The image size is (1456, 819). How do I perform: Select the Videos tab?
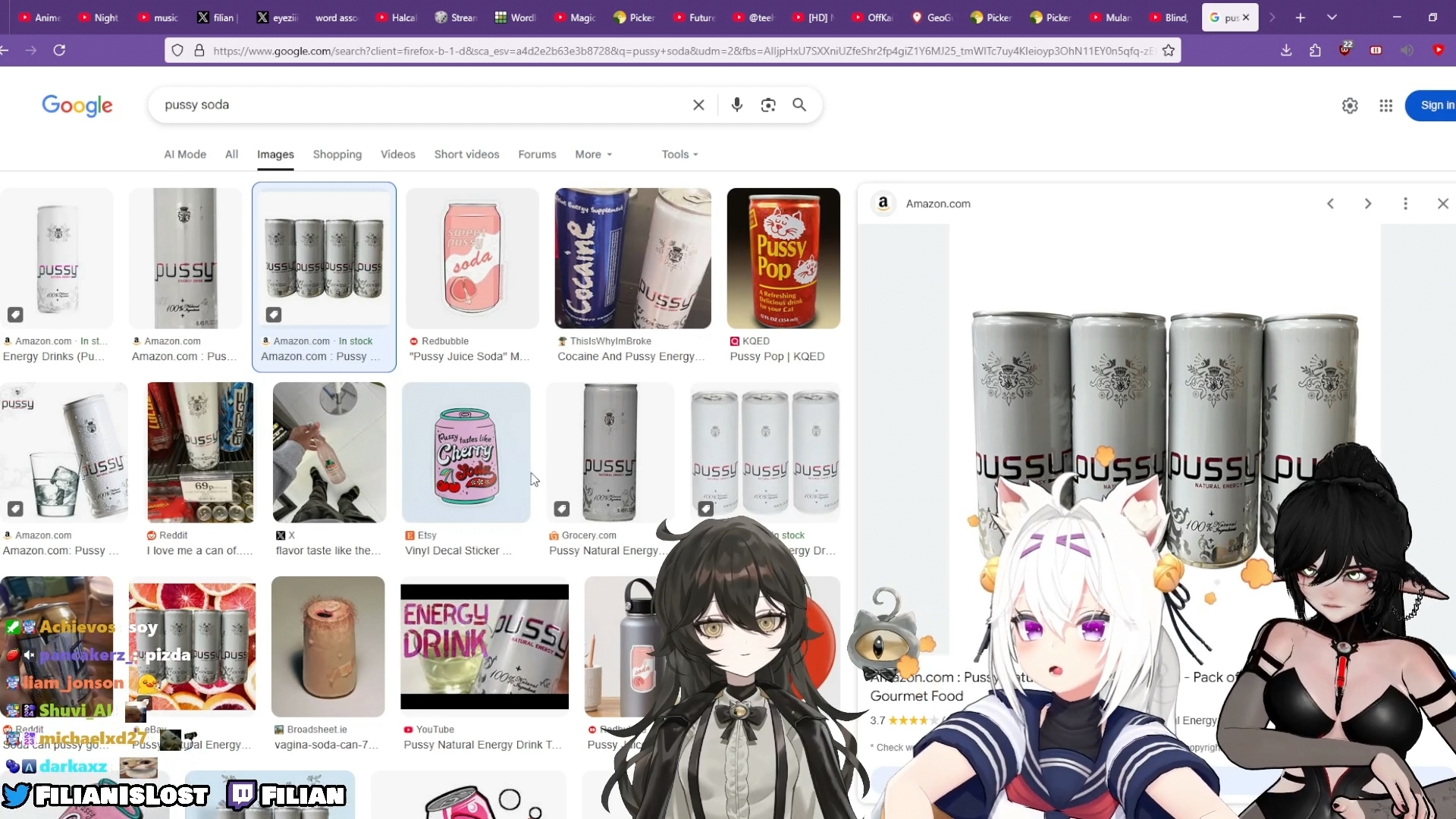(x=398, y=154)
